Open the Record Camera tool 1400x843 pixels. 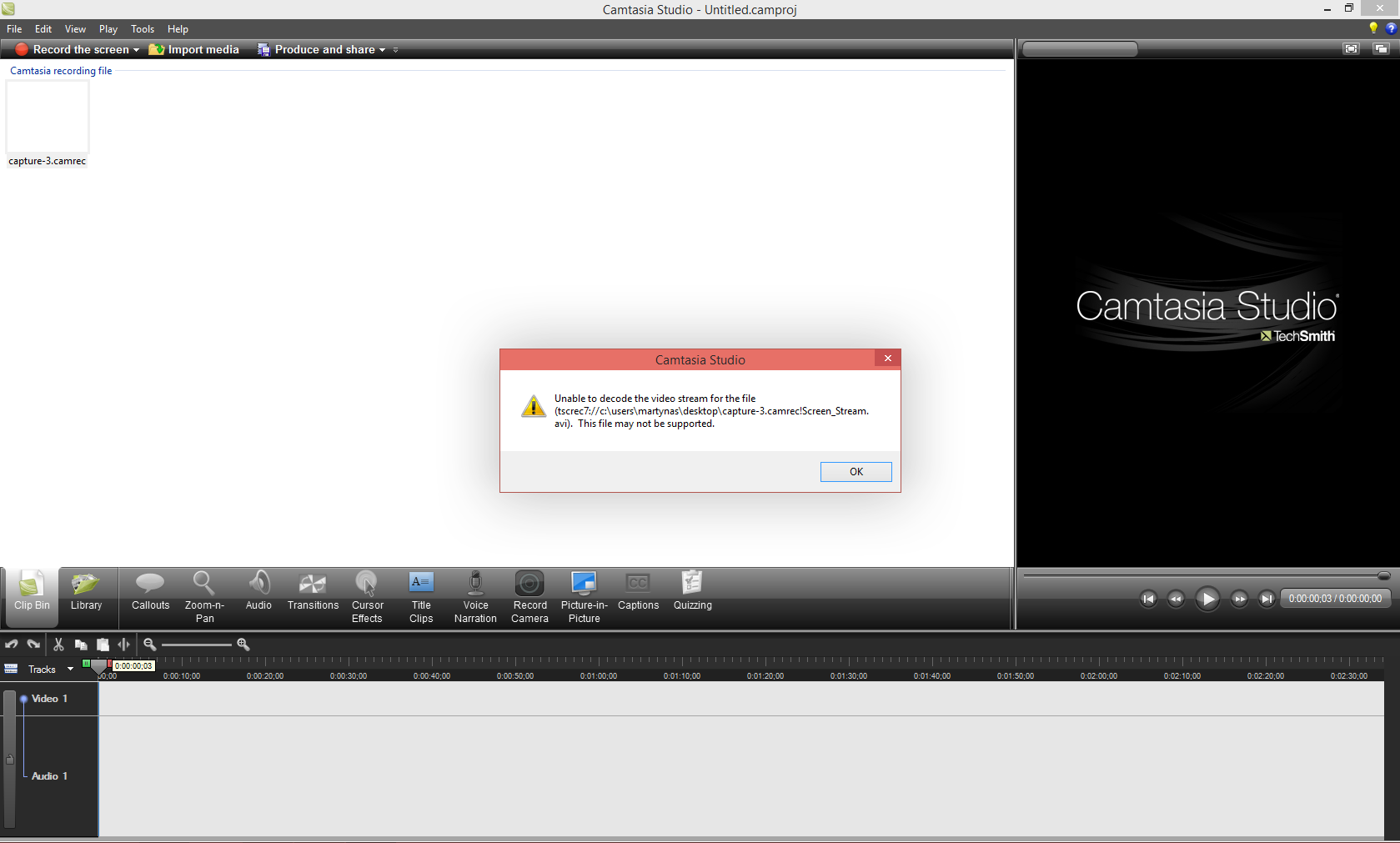(529, 597)
